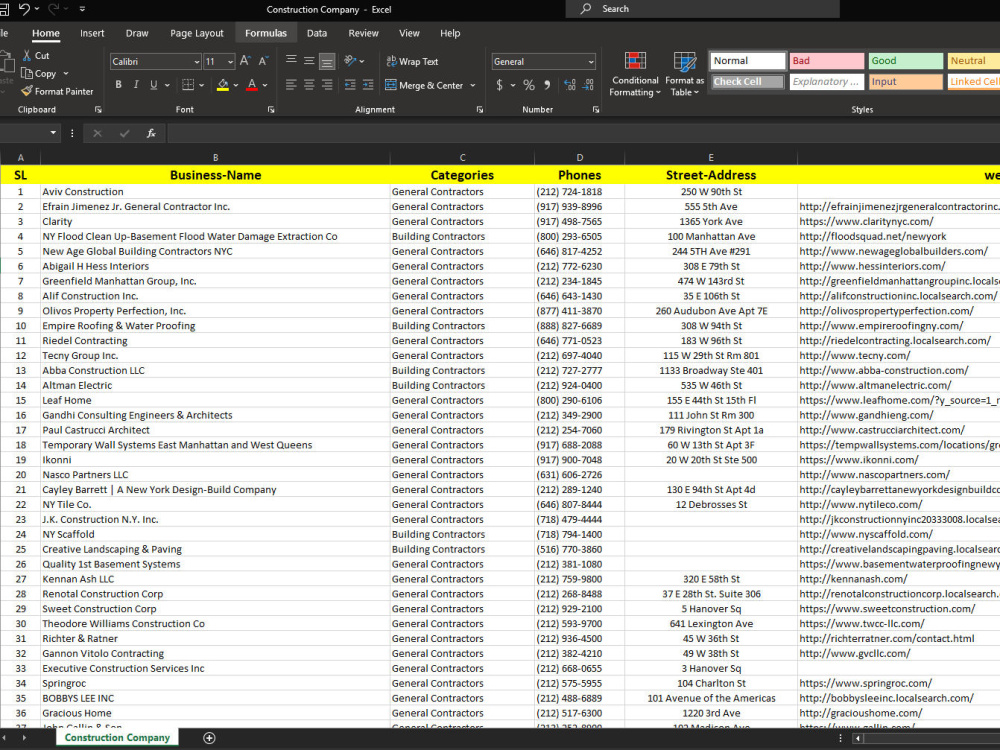Click the Orientation angled text icon

tap(350, 61)
